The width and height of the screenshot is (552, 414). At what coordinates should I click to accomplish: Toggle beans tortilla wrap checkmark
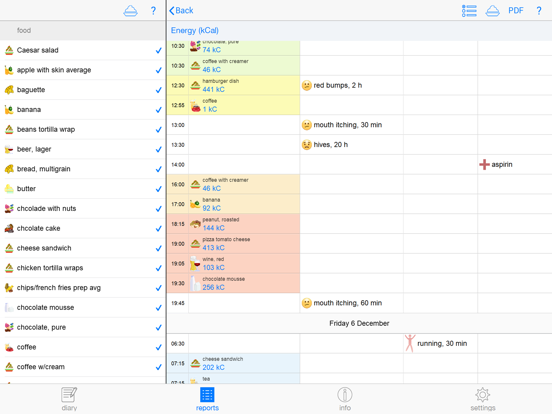tap(158, 130)
